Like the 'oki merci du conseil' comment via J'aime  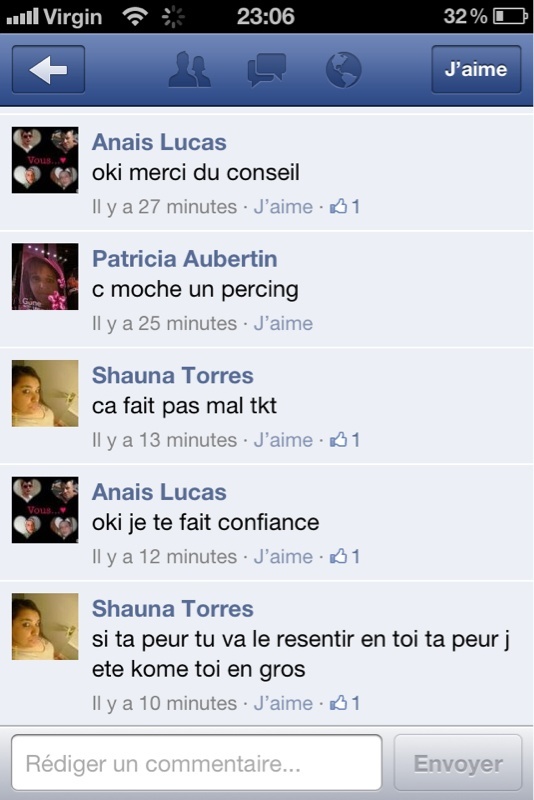(x=283, y=207)
